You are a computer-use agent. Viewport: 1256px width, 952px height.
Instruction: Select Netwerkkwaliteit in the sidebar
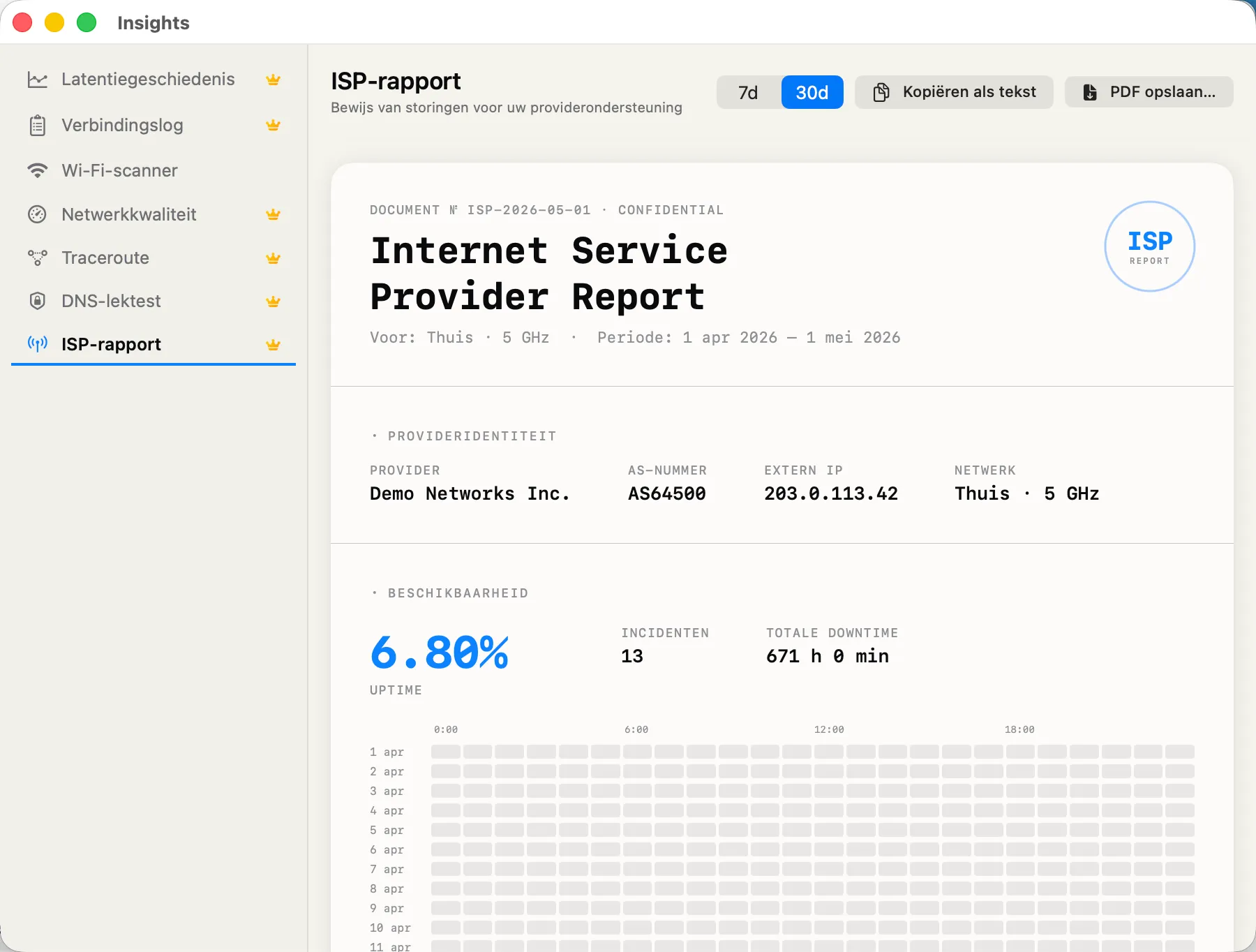point(154,214)
